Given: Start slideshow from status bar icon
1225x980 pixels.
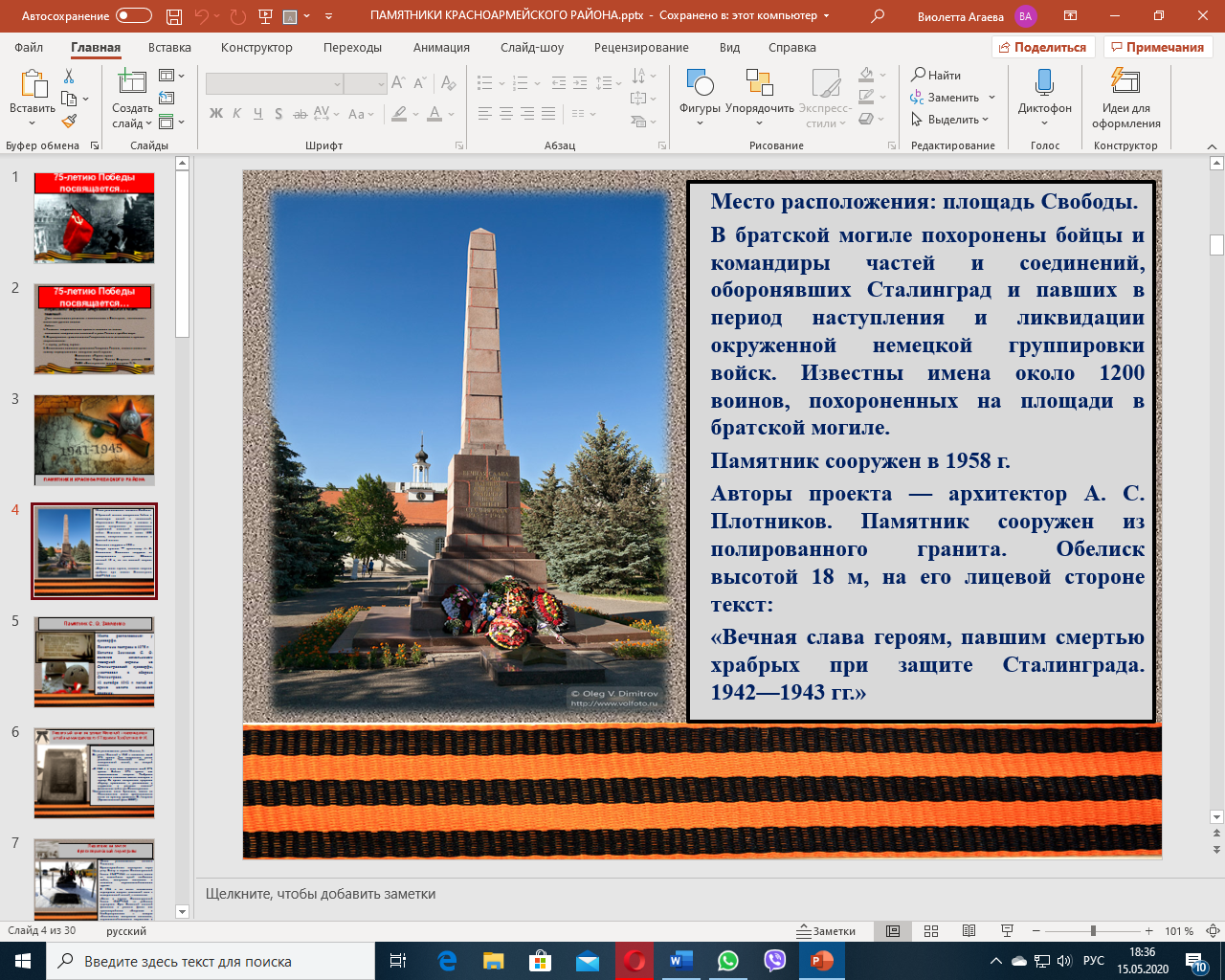Looking at the screenshot, I should [x=1007, y=931].
